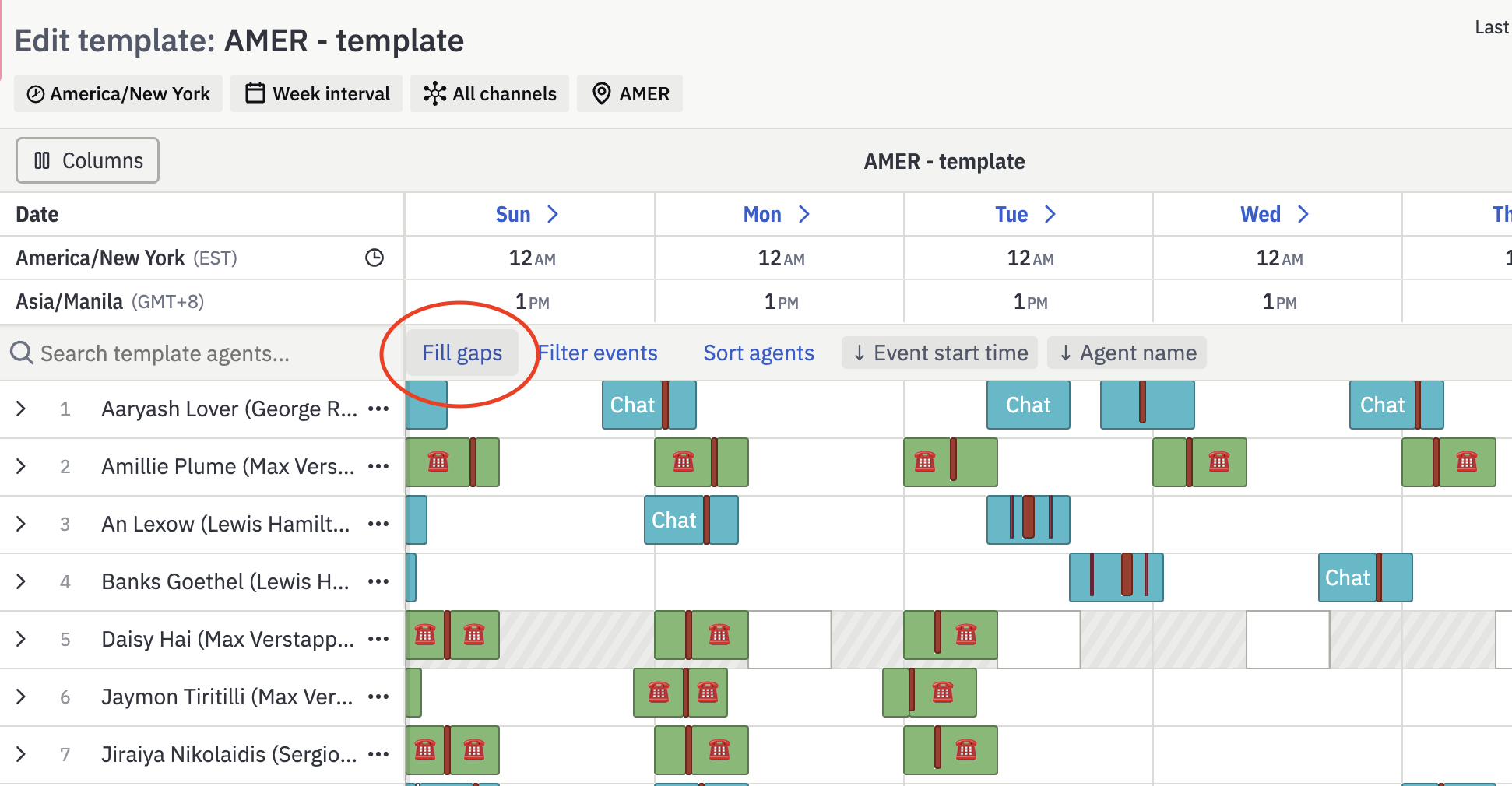Expand row 6 Jaymon Tiritilli

21,697
